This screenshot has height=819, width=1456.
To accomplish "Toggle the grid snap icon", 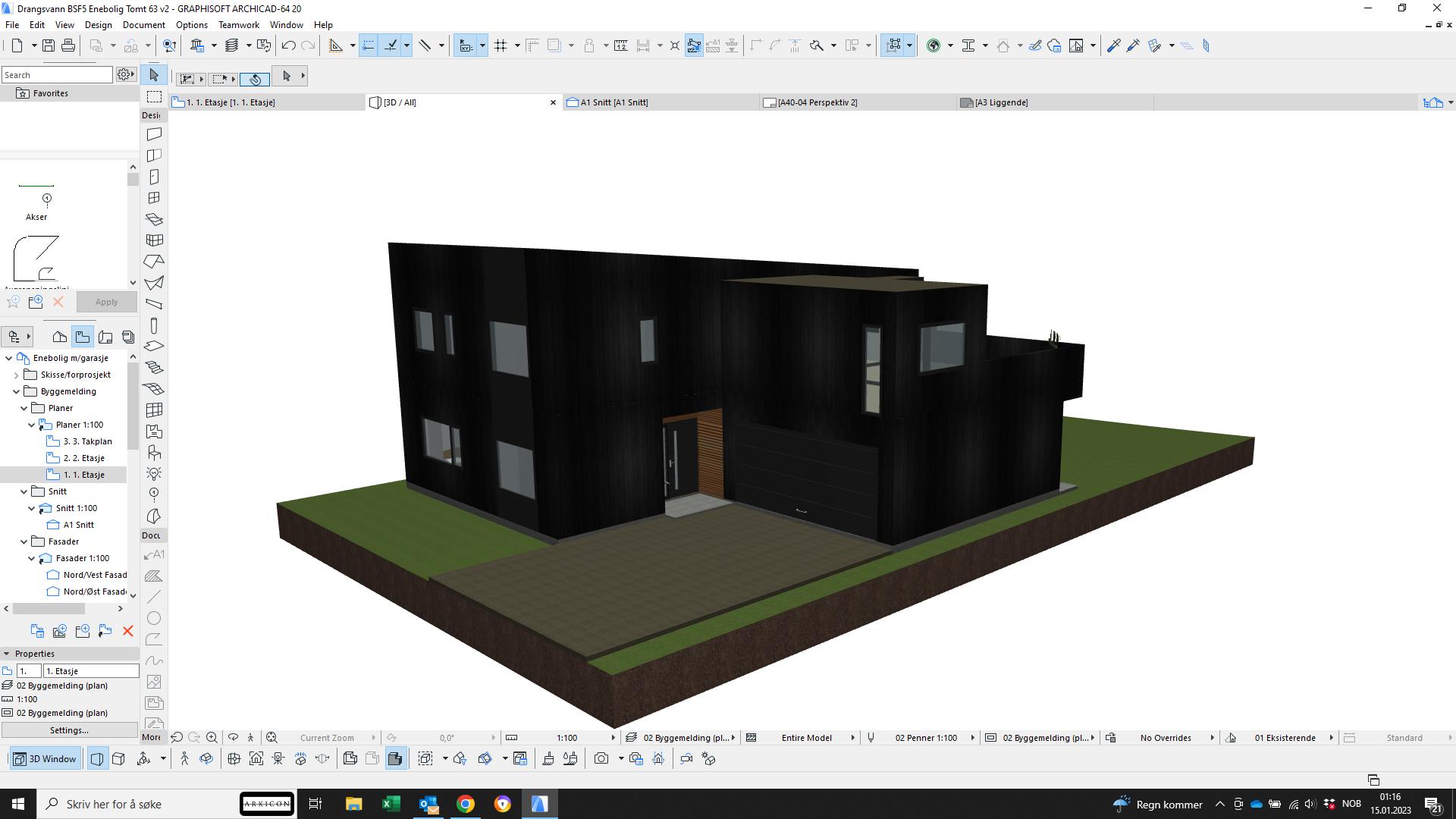I will [500, 45].
